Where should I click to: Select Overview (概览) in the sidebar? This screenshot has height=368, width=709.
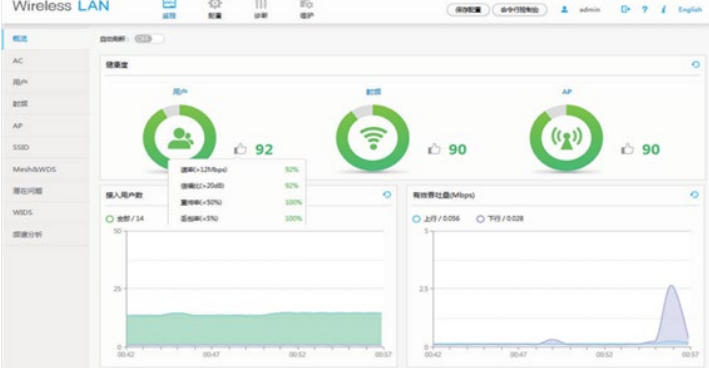point(45,39)
